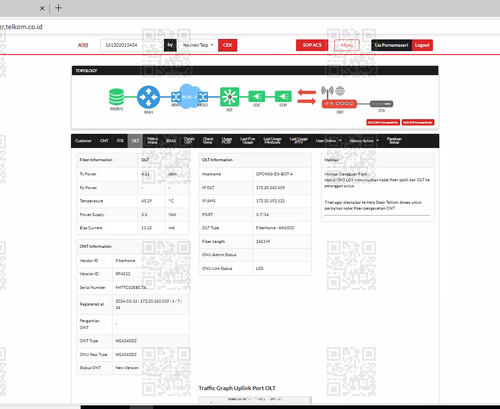Click the ACSIS logo link
Screen dimensions: 500x409
pyautogui.click(x=83, y=45)
